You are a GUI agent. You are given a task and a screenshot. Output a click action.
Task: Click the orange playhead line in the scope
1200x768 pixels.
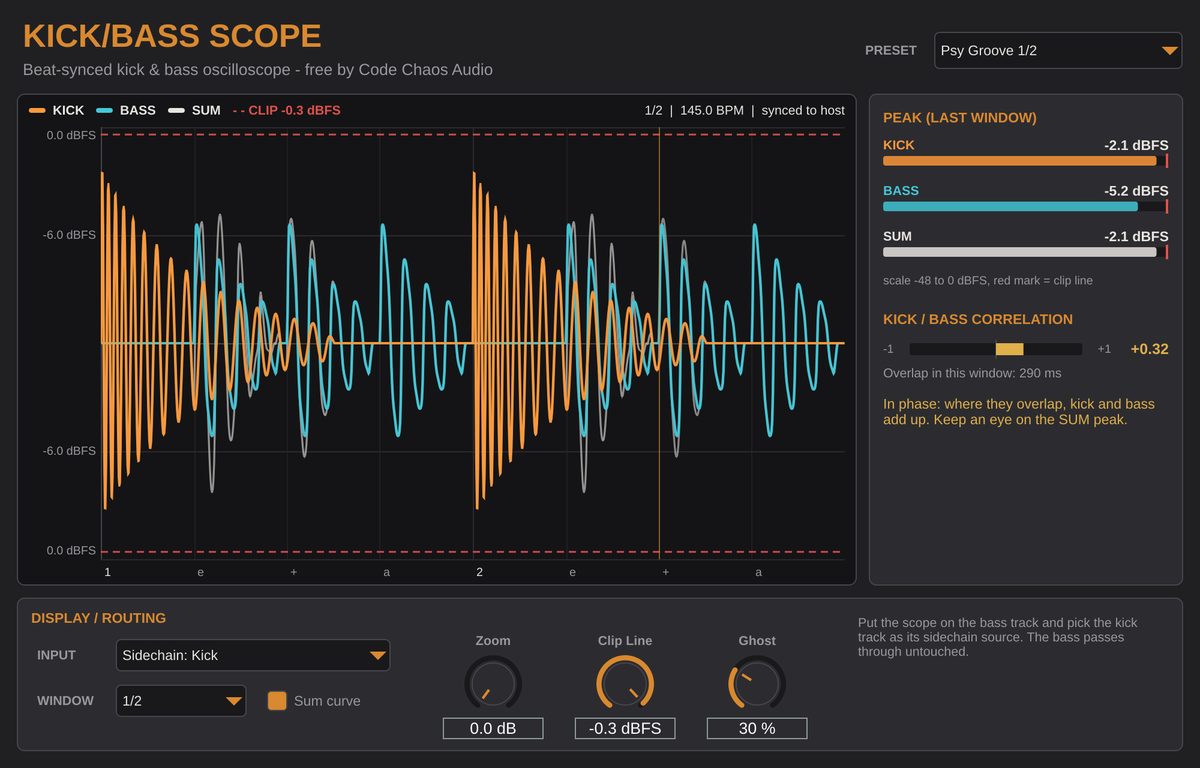tap(659, 345)
